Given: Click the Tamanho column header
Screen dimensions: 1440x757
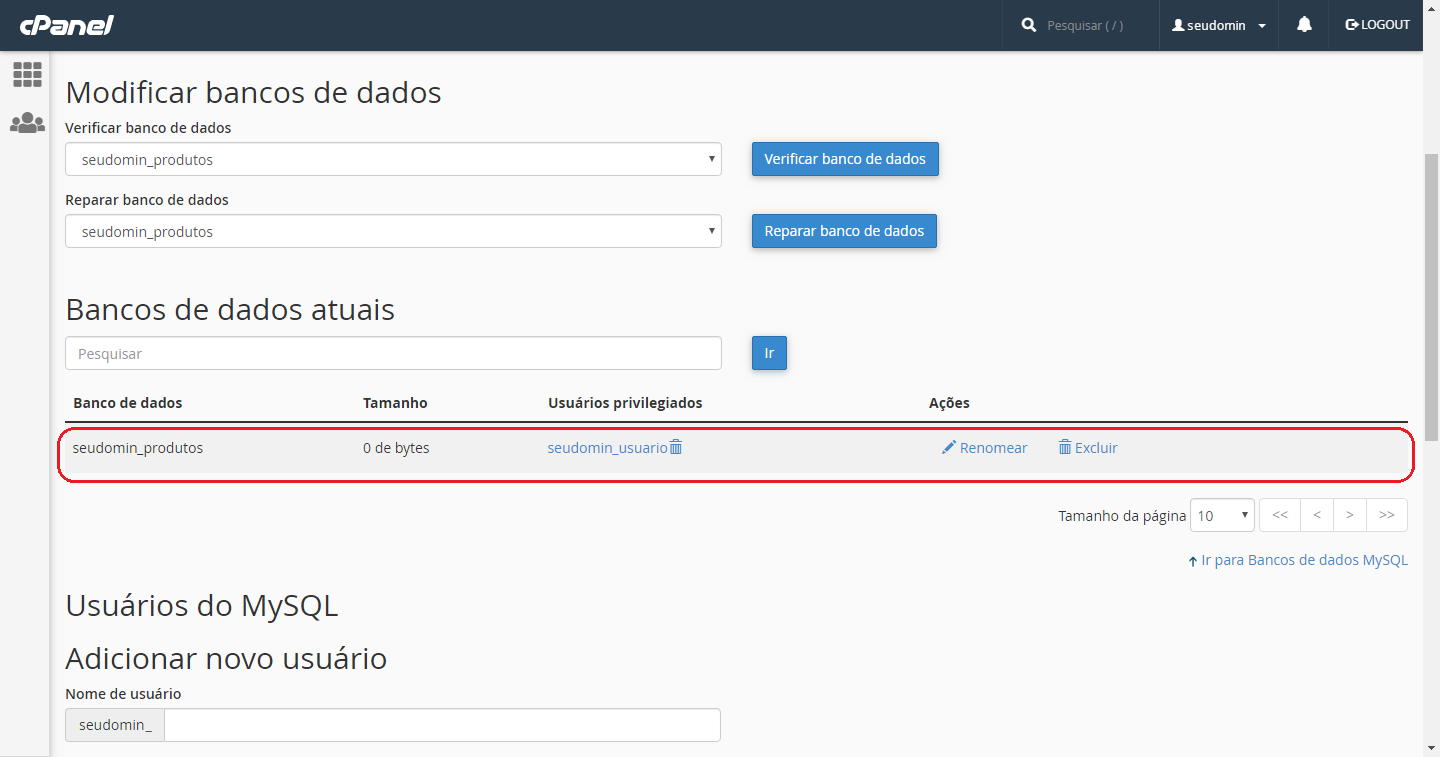Looking at the screenshot, I should click(x=395, y=403).
